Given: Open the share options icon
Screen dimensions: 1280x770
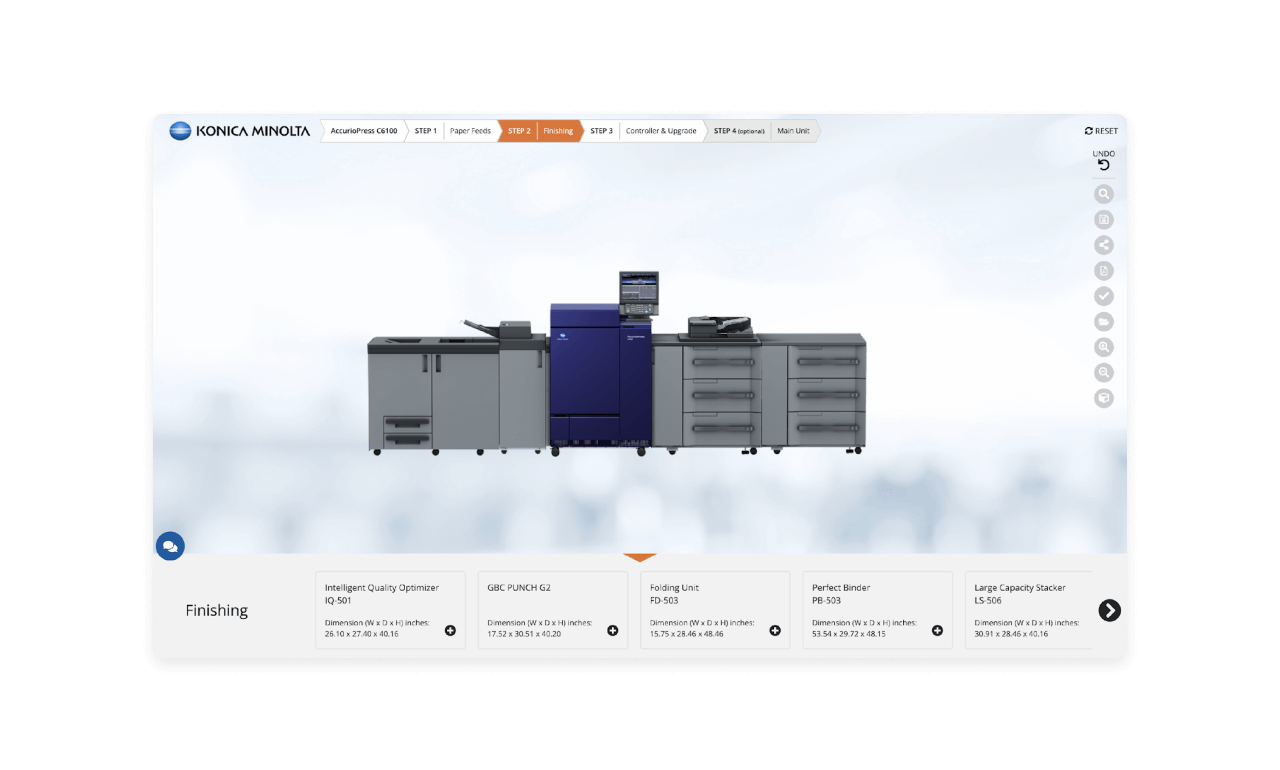Looking at the screenshot, I should pos(1104,244).
